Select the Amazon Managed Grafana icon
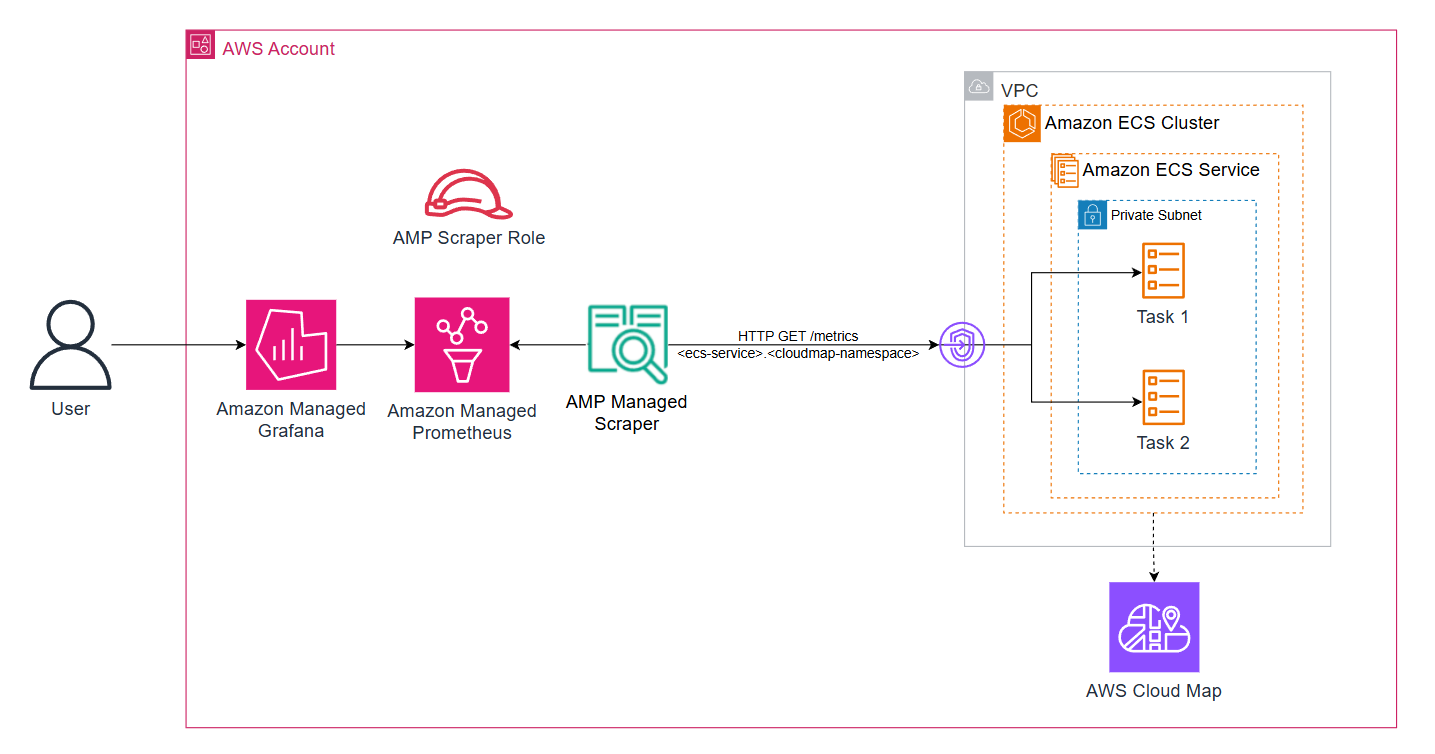Image resolution: width=1435 pixels, height=754 pixels. [x=290, y=344]
